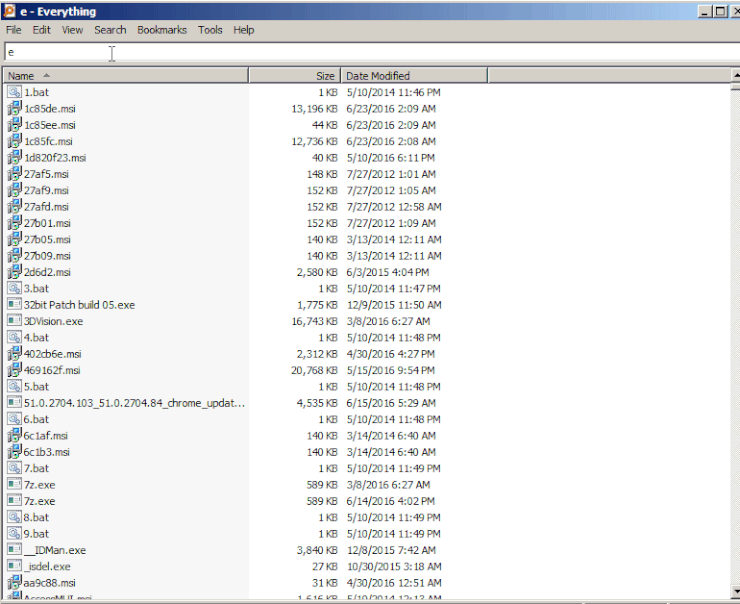Sort results by Name column header
This screenshot has height=604, width=740.
[126, 76]
